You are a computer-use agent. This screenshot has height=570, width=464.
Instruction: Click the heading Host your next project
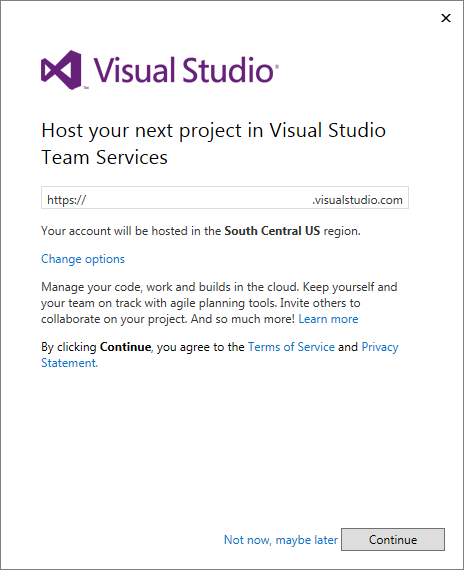tap(213, 131)
